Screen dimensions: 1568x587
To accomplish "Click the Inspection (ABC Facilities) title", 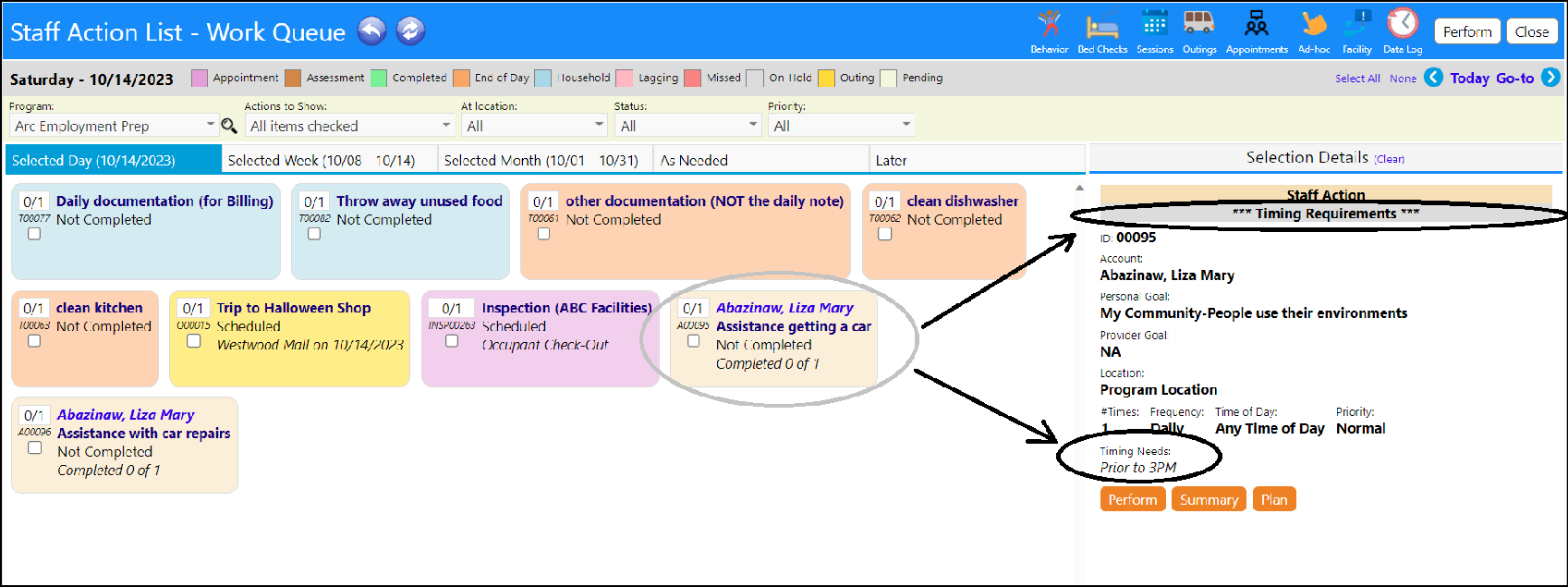I will tap(566, 308).
